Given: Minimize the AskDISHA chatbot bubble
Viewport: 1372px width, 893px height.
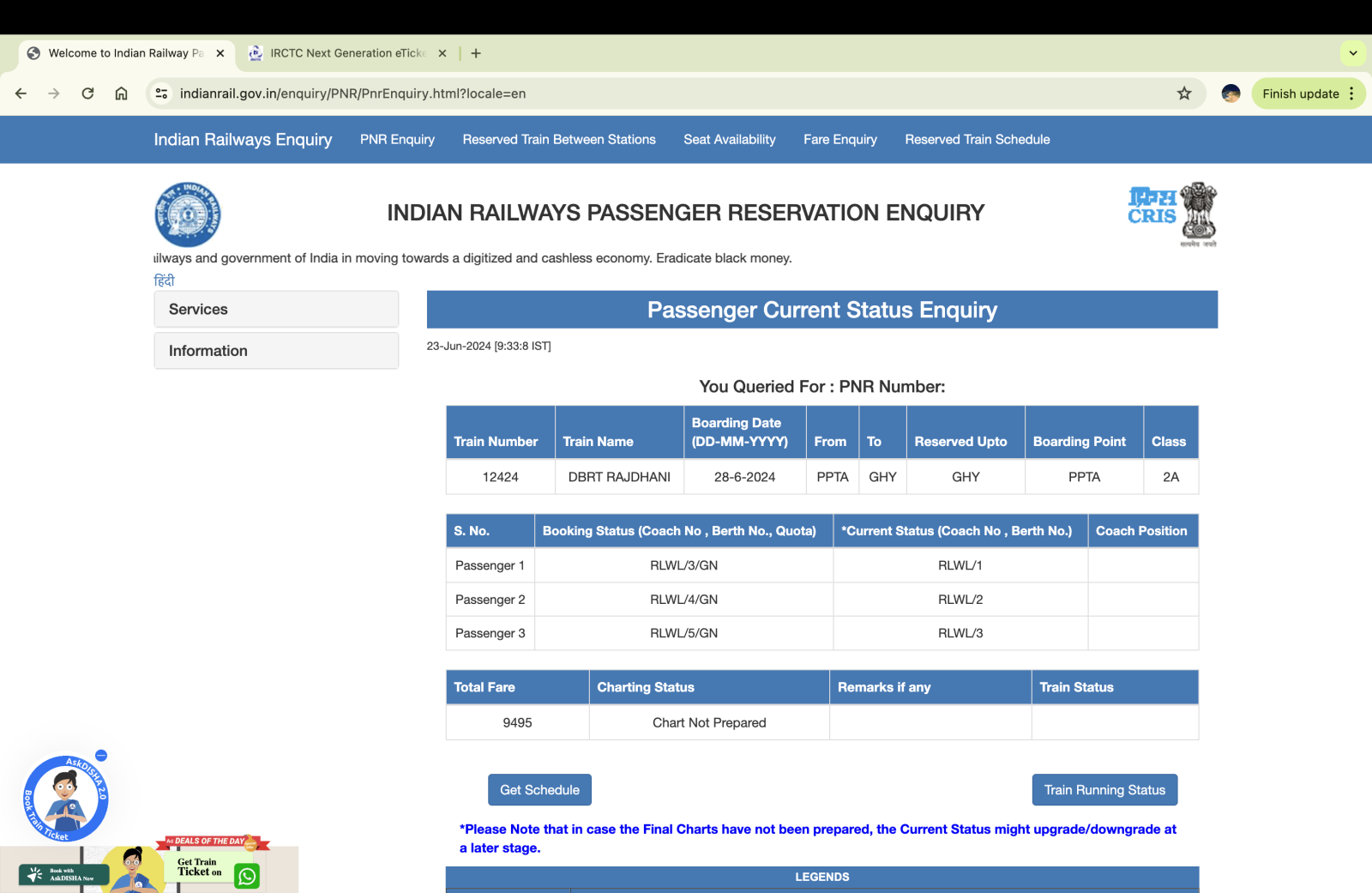Looking at the screenshot, I should [x=101, y=756].
